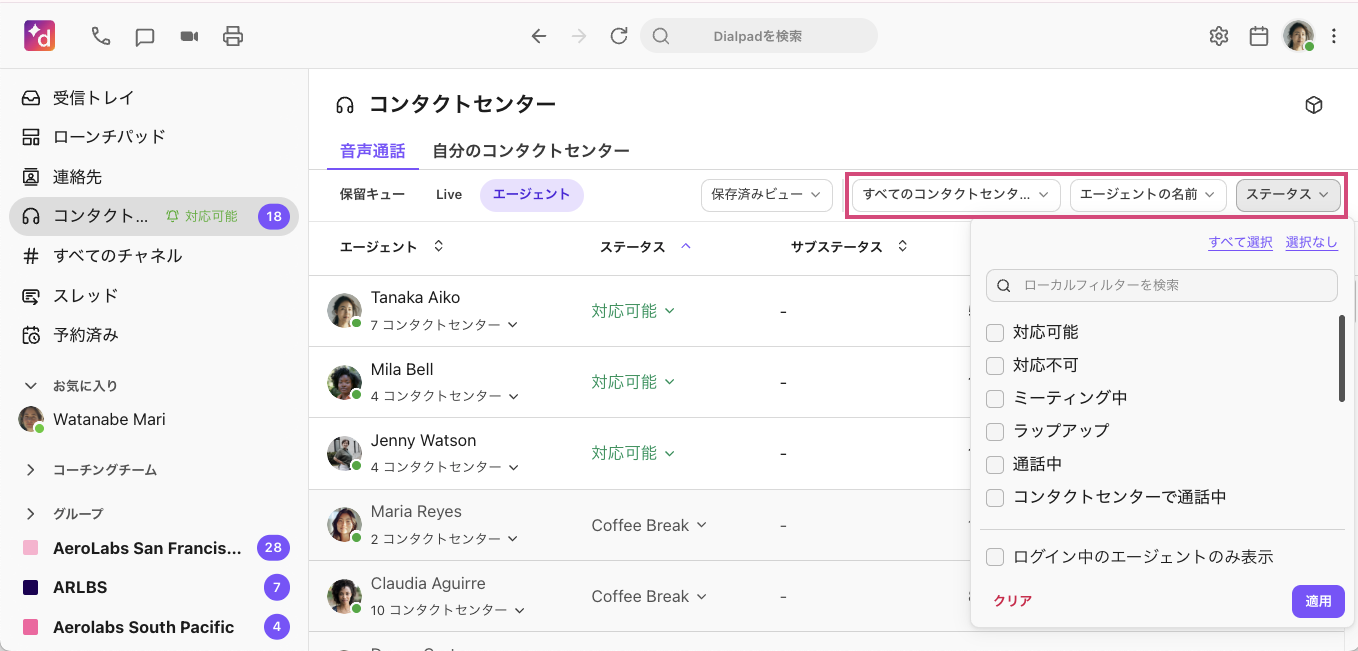The height and width of the screenshot is (651, 1358).
Task: Click the cube icon beside コンタクトセンター title
Action: tap(1314, 105)
